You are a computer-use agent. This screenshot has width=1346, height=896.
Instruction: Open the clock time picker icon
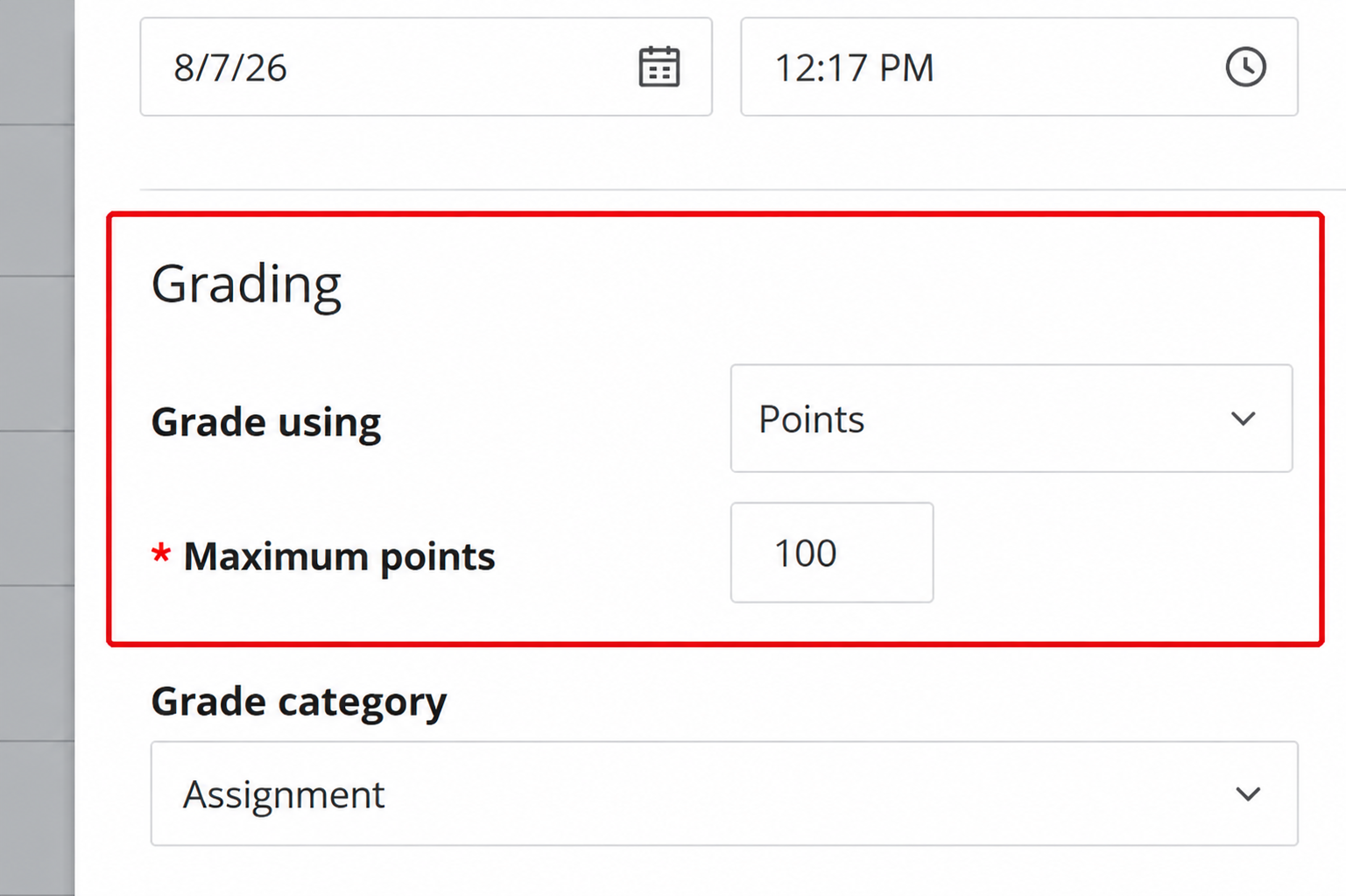pyautogui.click(x=1245, y=67)
